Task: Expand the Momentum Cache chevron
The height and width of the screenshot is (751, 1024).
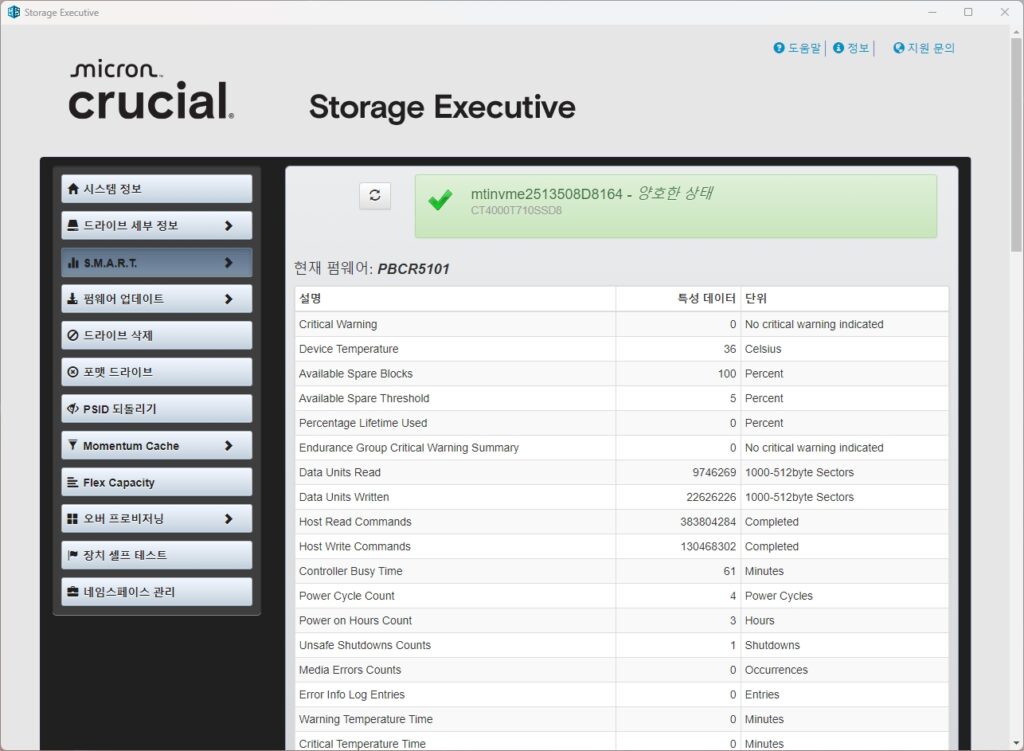Action: (229, 445)
